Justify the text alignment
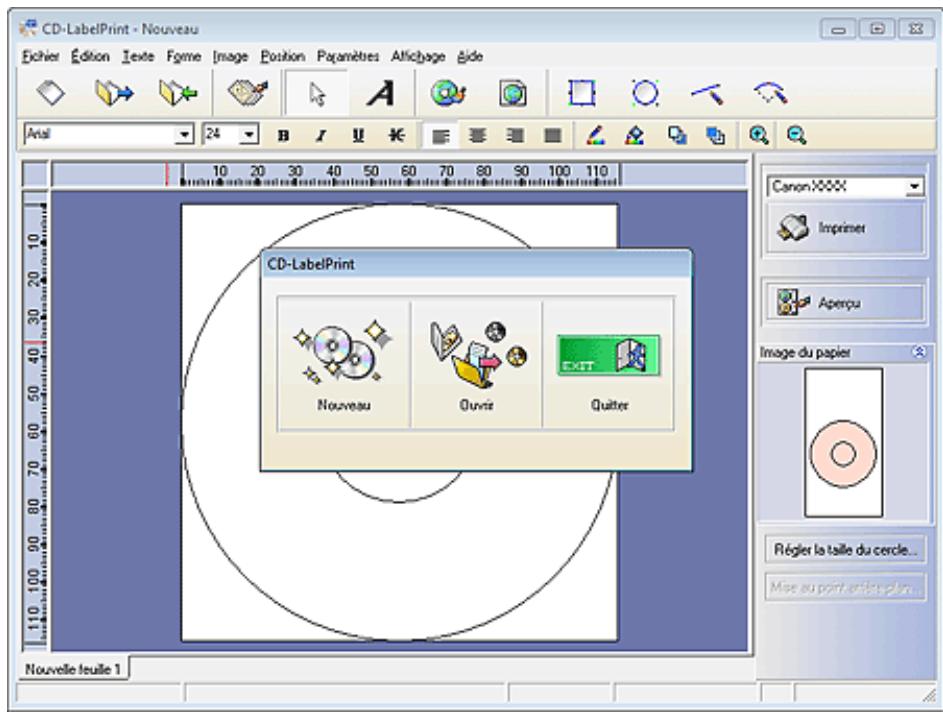The width and height of the screenshot is (943, 712). [553, 136]
